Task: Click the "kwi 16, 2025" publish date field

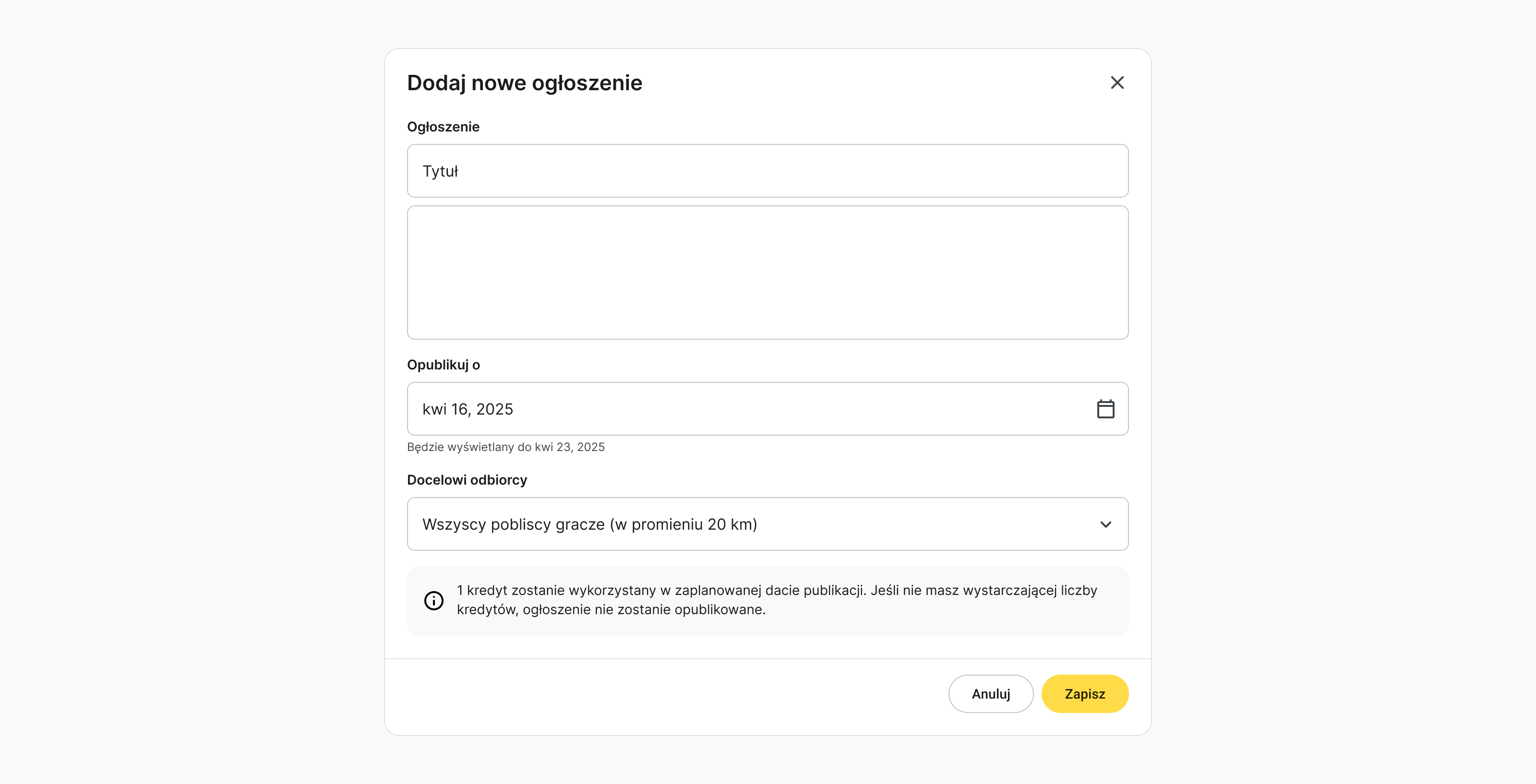Action: [716, 408]
